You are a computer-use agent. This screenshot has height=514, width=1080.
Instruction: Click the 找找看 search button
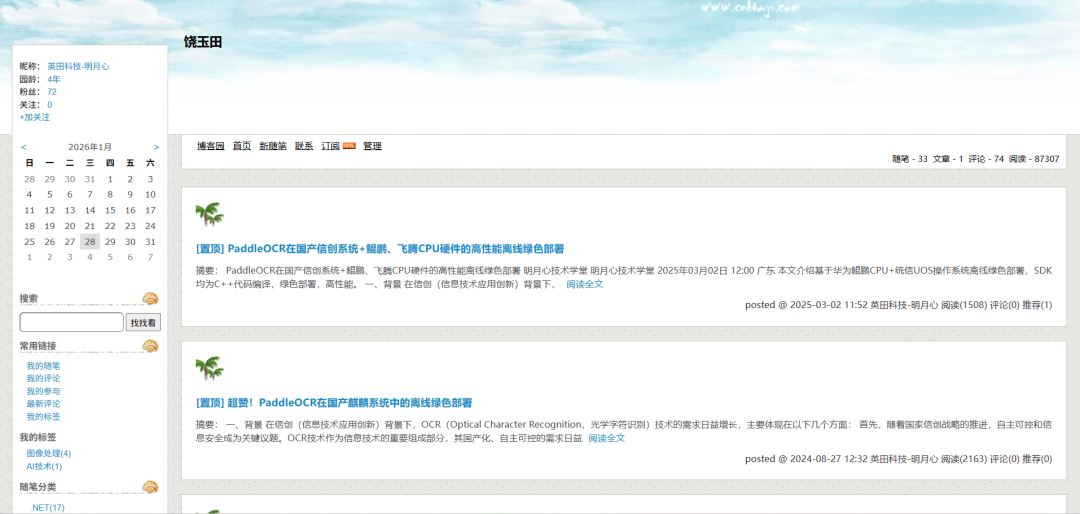143,322
